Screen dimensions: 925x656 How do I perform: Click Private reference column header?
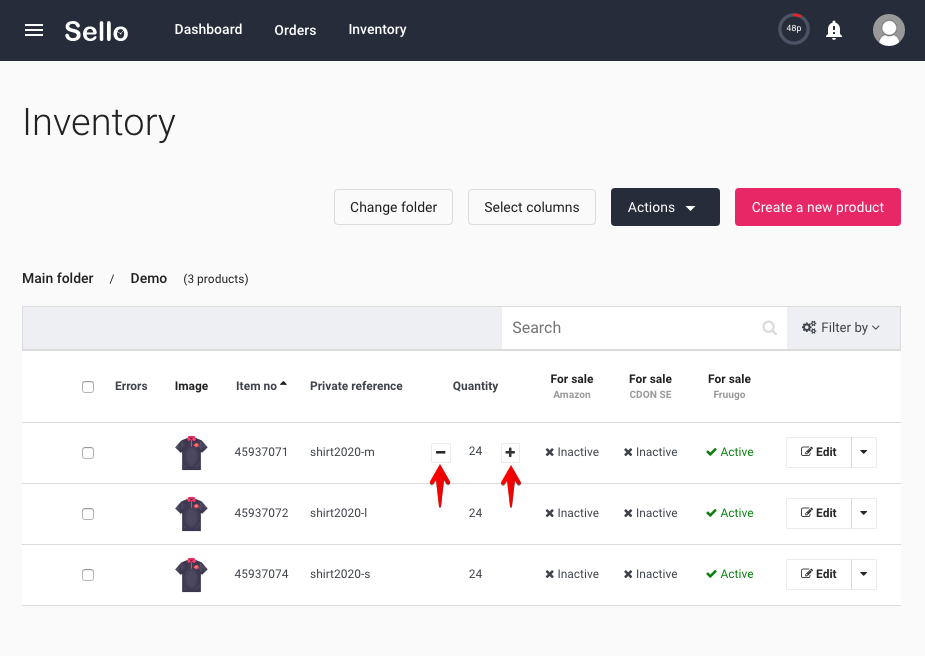tap(356, 386)
